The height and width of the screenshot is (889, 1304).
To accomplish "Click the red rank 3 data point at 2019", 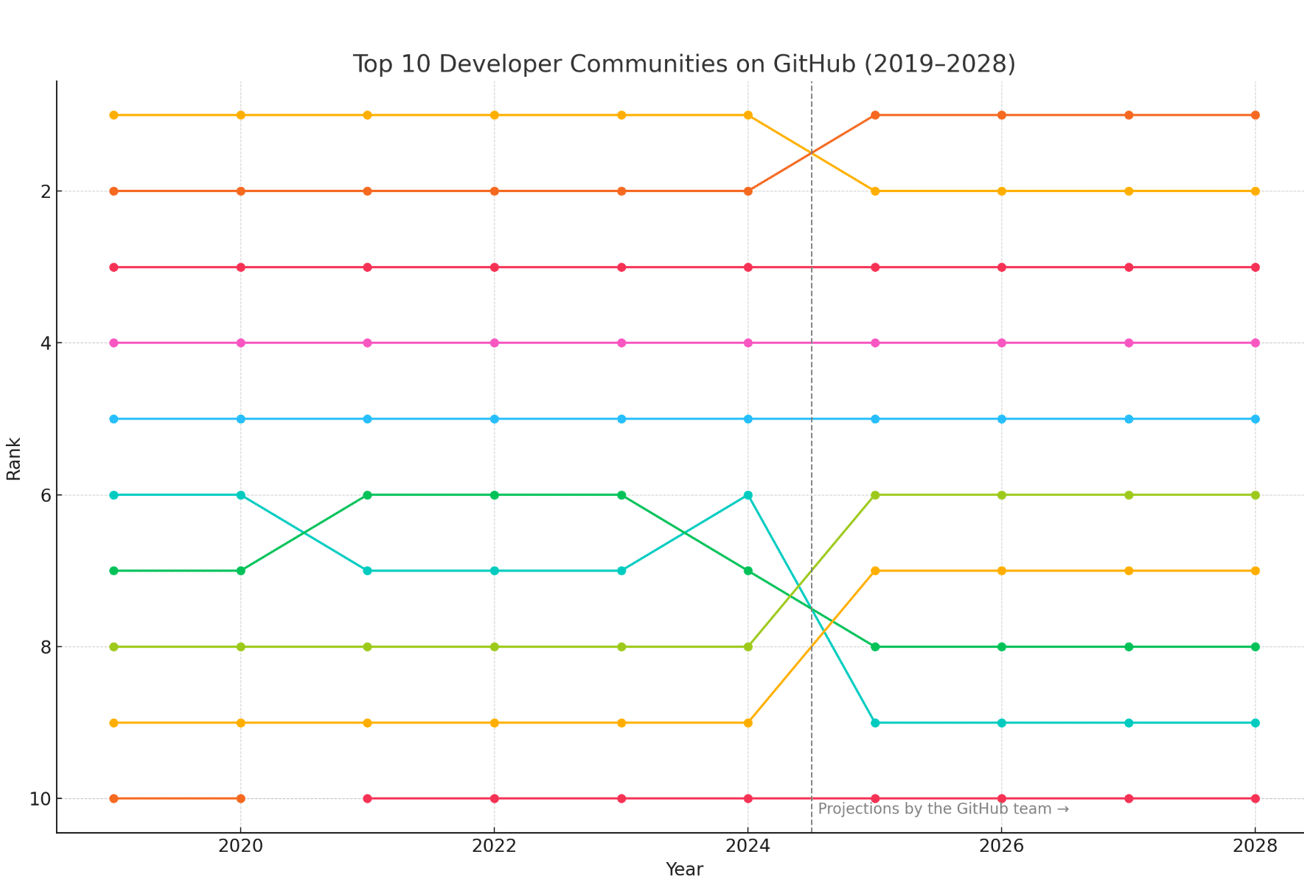I will 113,267.
